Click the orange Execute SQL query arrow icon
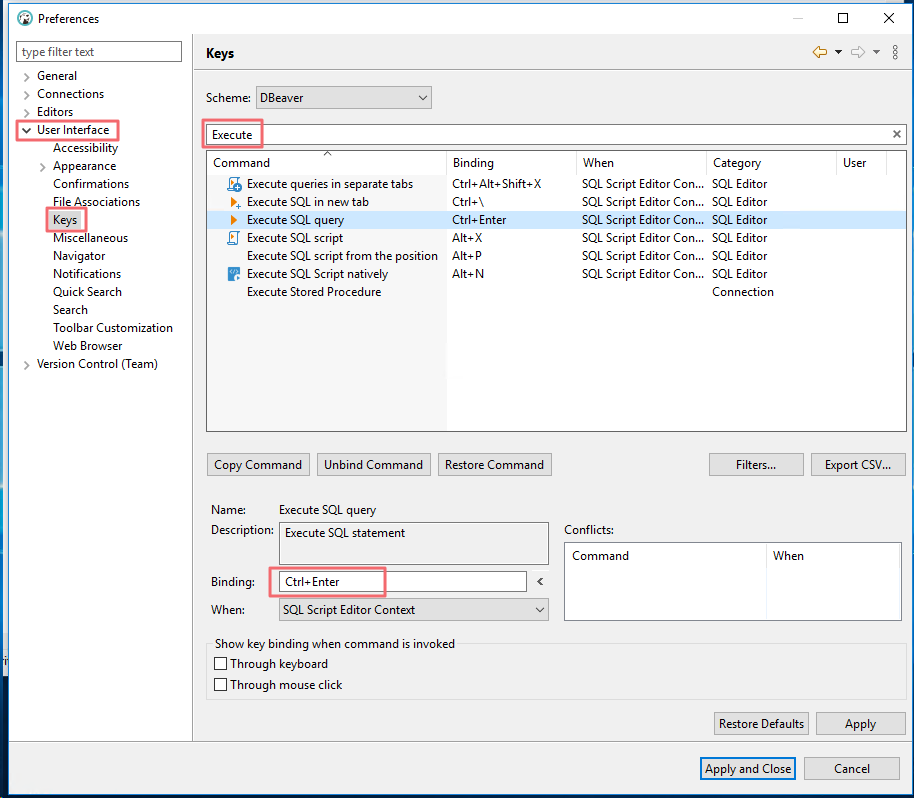 tap(232, 219)
